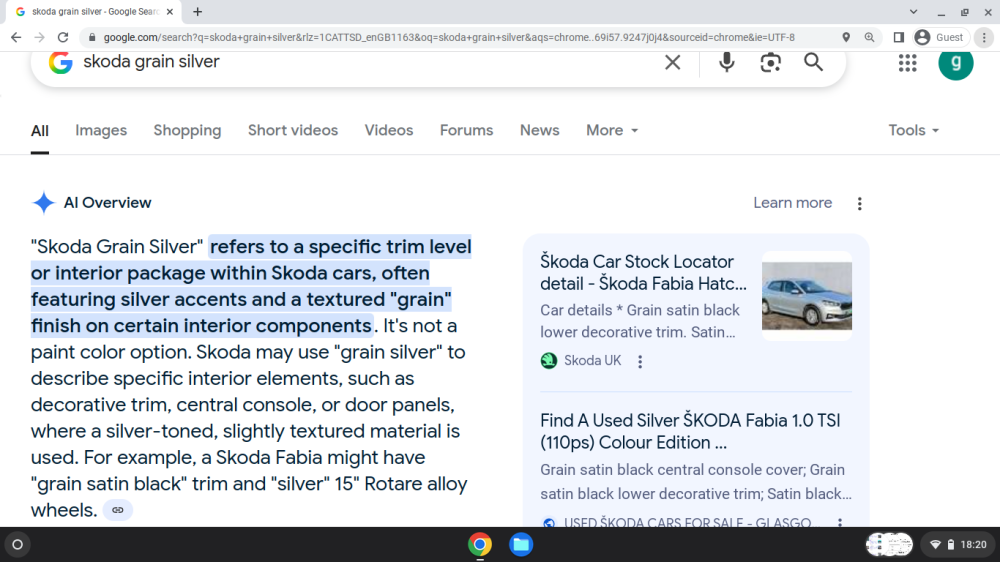
Task: Click the location pin icon in address bar
Action: (x=846, y=38)
